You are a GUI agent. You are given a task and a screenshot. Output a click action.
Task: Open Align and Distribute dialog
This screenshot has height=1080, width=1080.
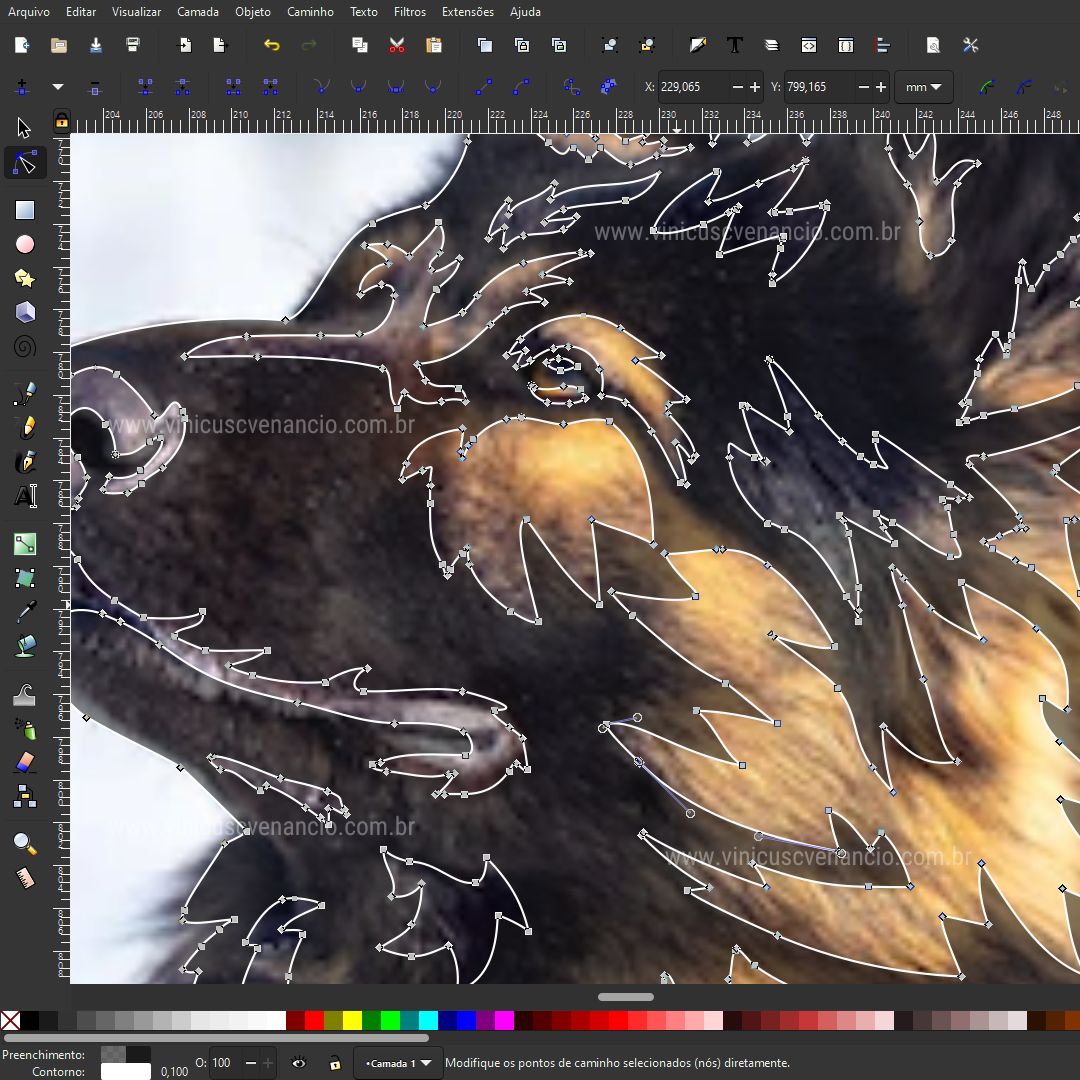882,45
